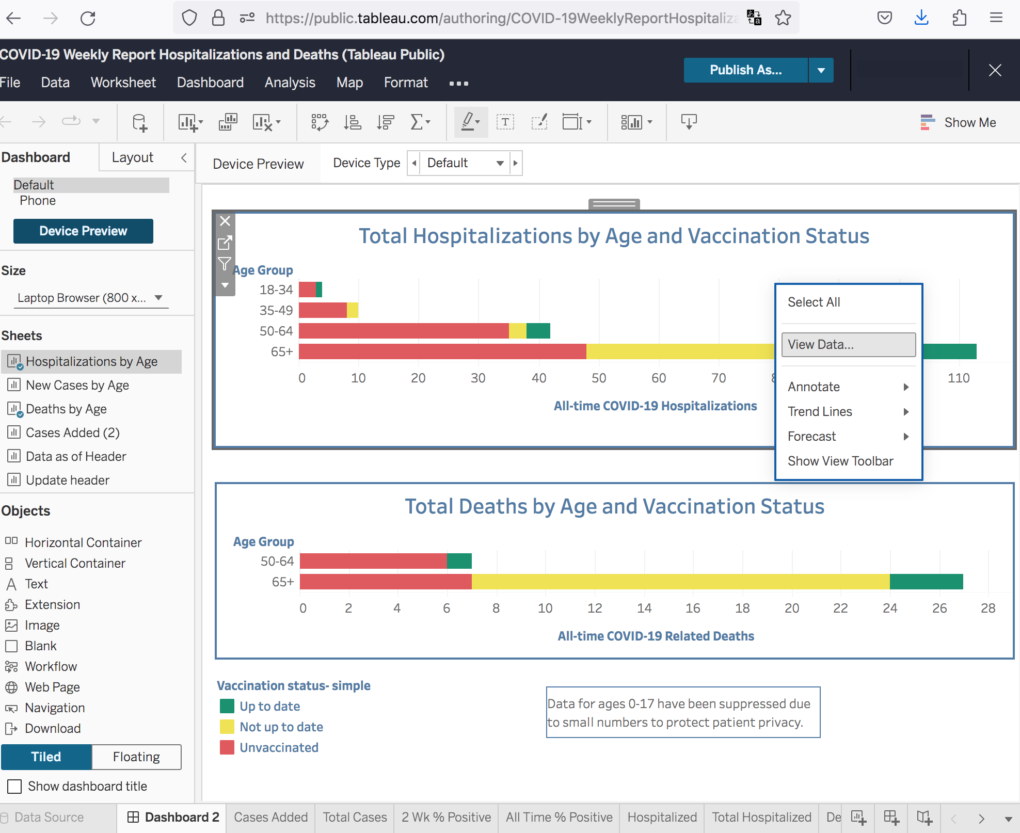The width and height of the screenshot is (1020, 833).
Task: Click the Download toolbar icon
Action: pyautogui.click(x=688, y=122)
